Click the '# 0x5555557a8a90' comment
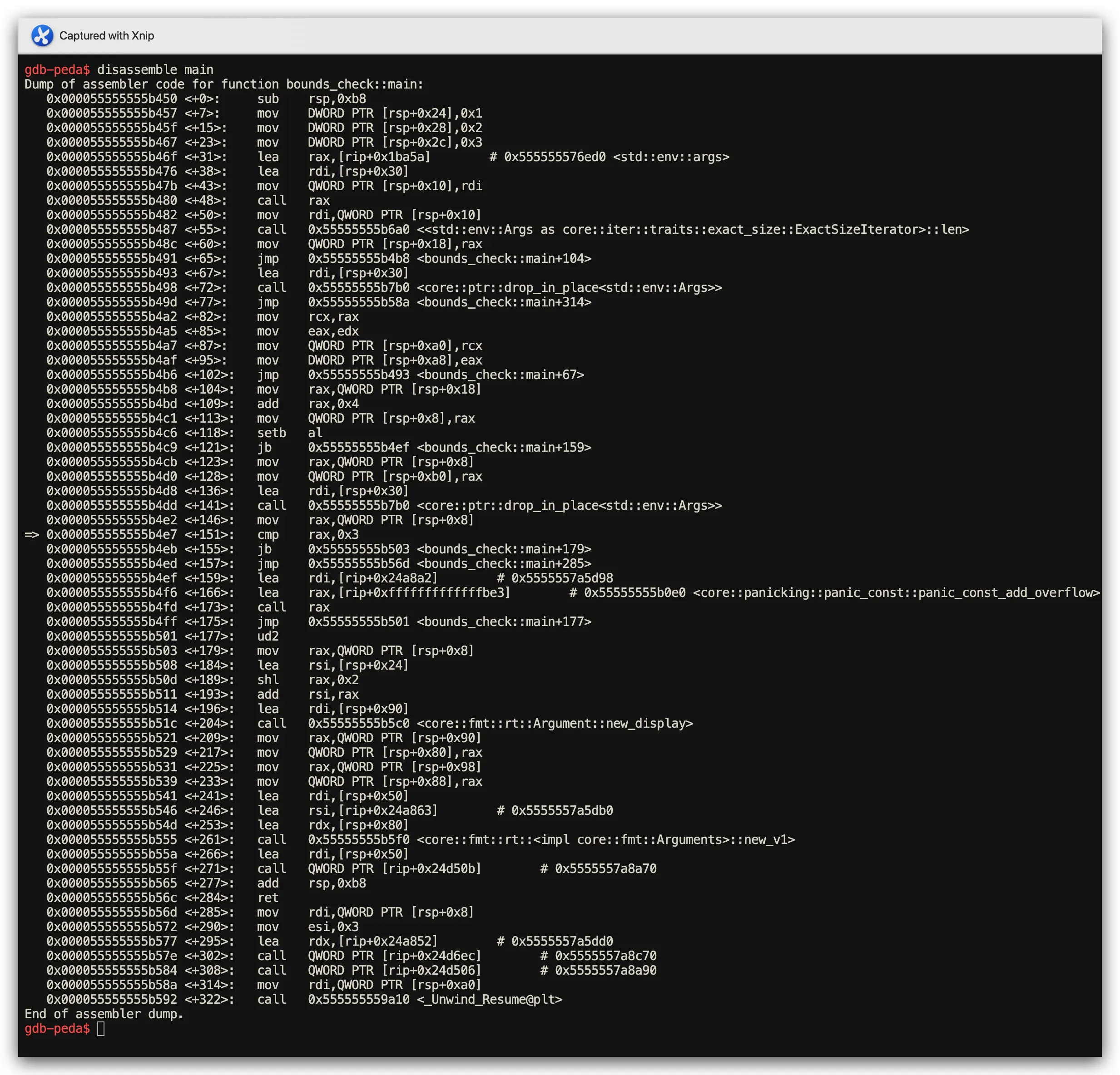Viewport: 1120px width, 1075px height. (598, 971)
